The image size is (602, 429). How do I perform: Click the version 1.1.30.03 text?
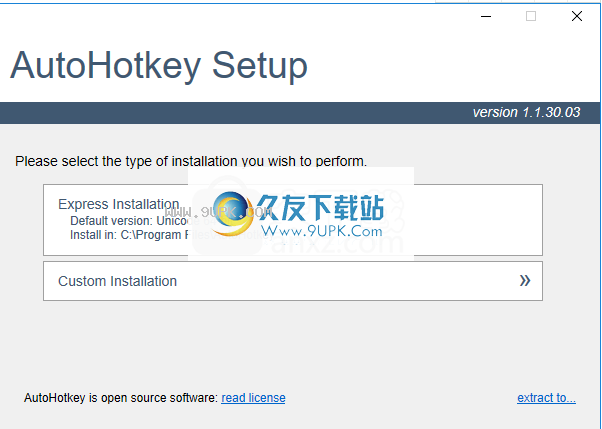pos(526,113)
